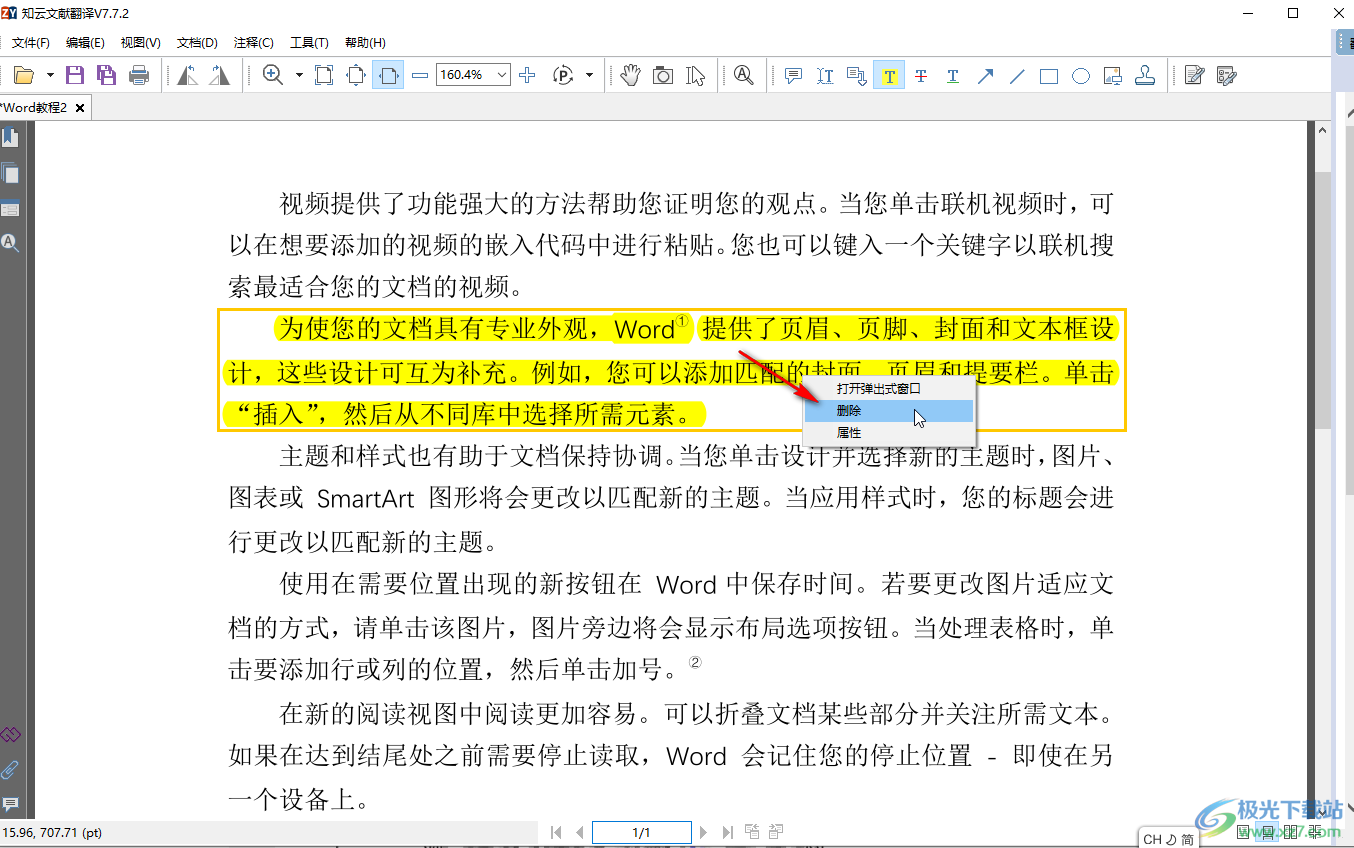Open the 编辑(E) menu
Screen dimensions: 1354x848
85,42
